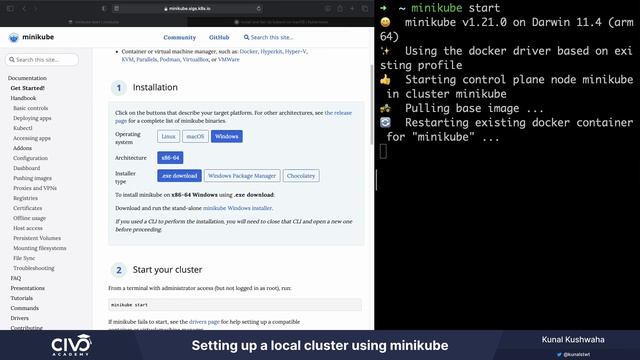This screenshot has height=360, width=640.
Task: Open 'Pushing images' sidebar entry
Action: coord(32,178)
